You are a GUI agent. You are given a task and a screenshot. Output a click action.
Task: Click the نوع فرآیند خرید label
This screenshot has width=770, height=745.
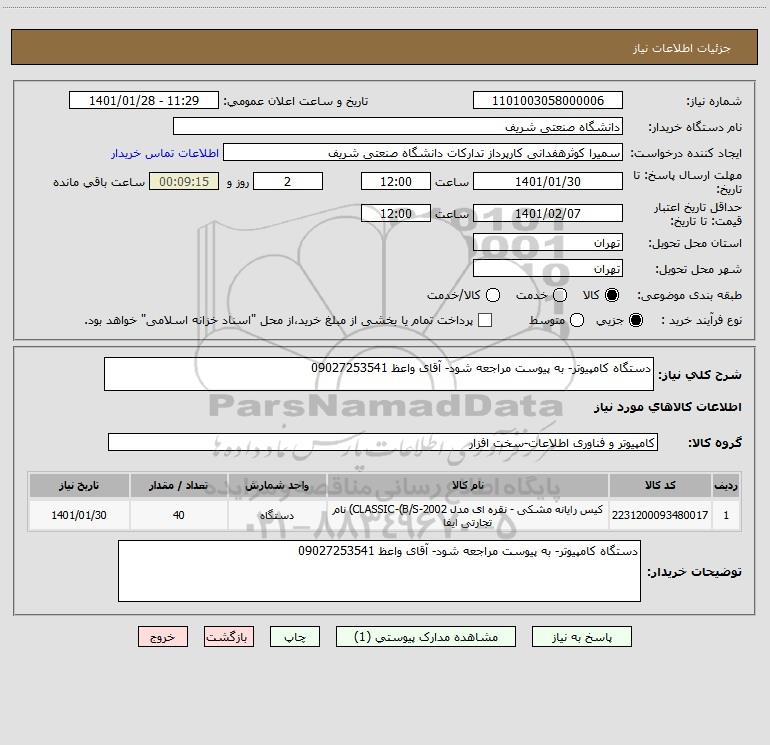coord(701,320)
